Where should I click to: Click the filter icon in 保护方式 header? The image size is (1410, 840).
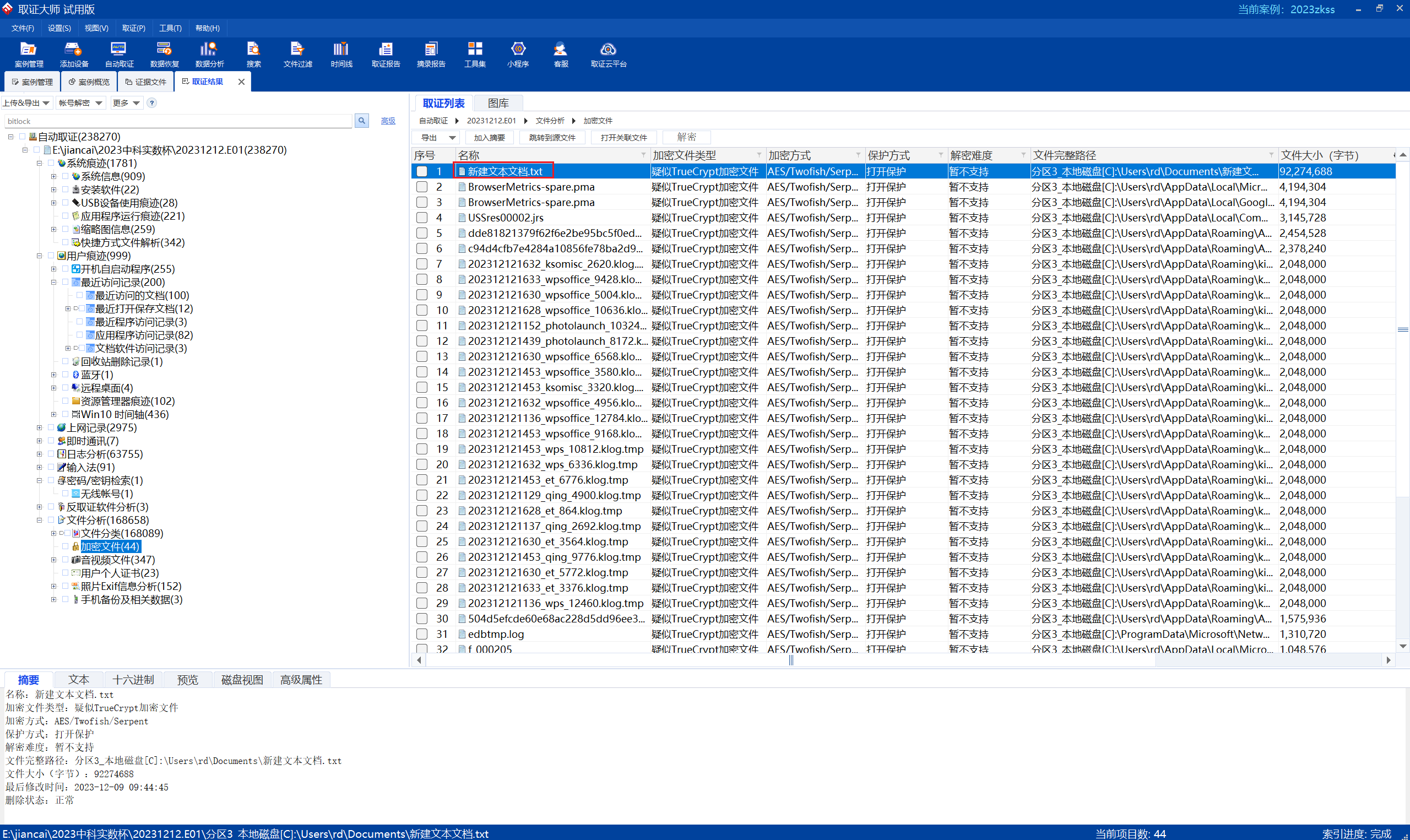click(x=941, y=155)
